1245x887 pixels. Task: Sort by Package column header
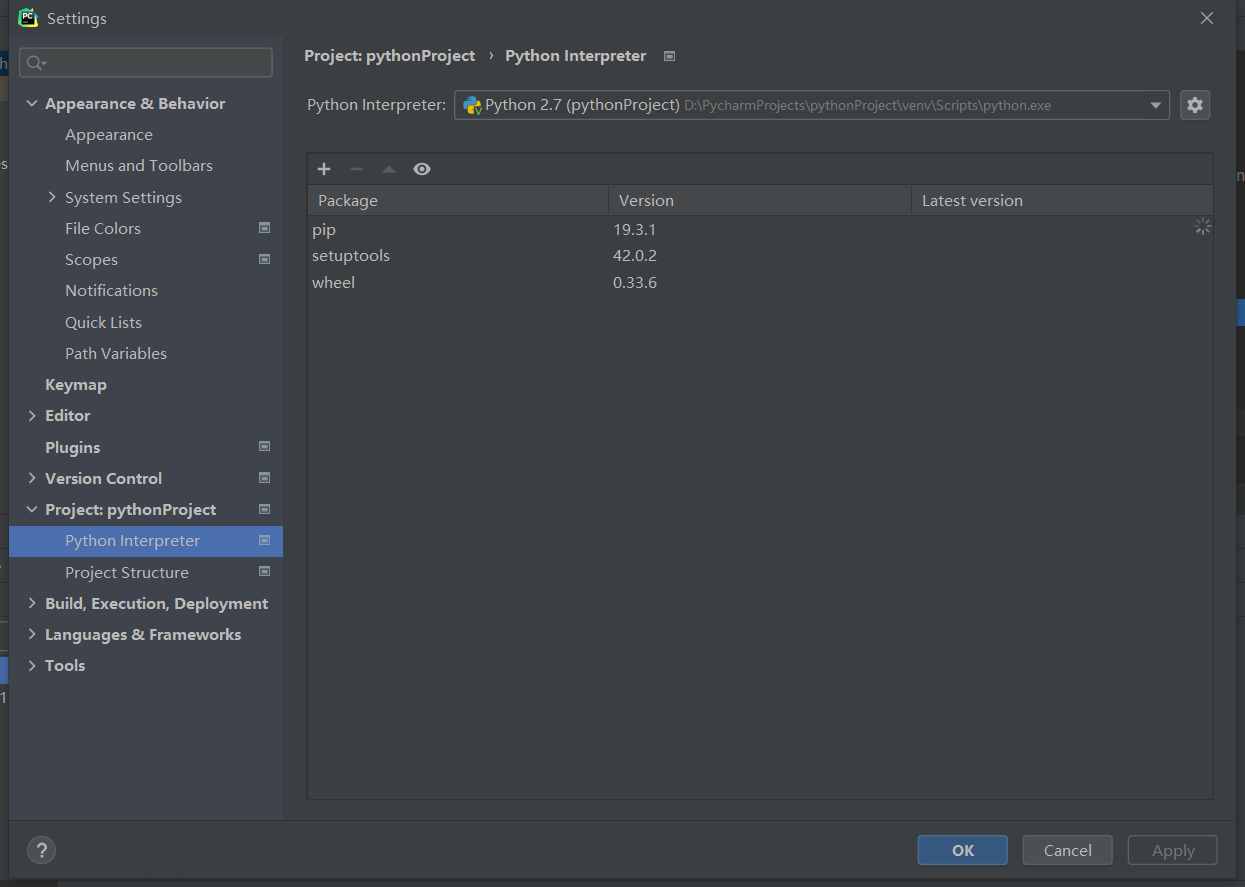tap(458, 200)
